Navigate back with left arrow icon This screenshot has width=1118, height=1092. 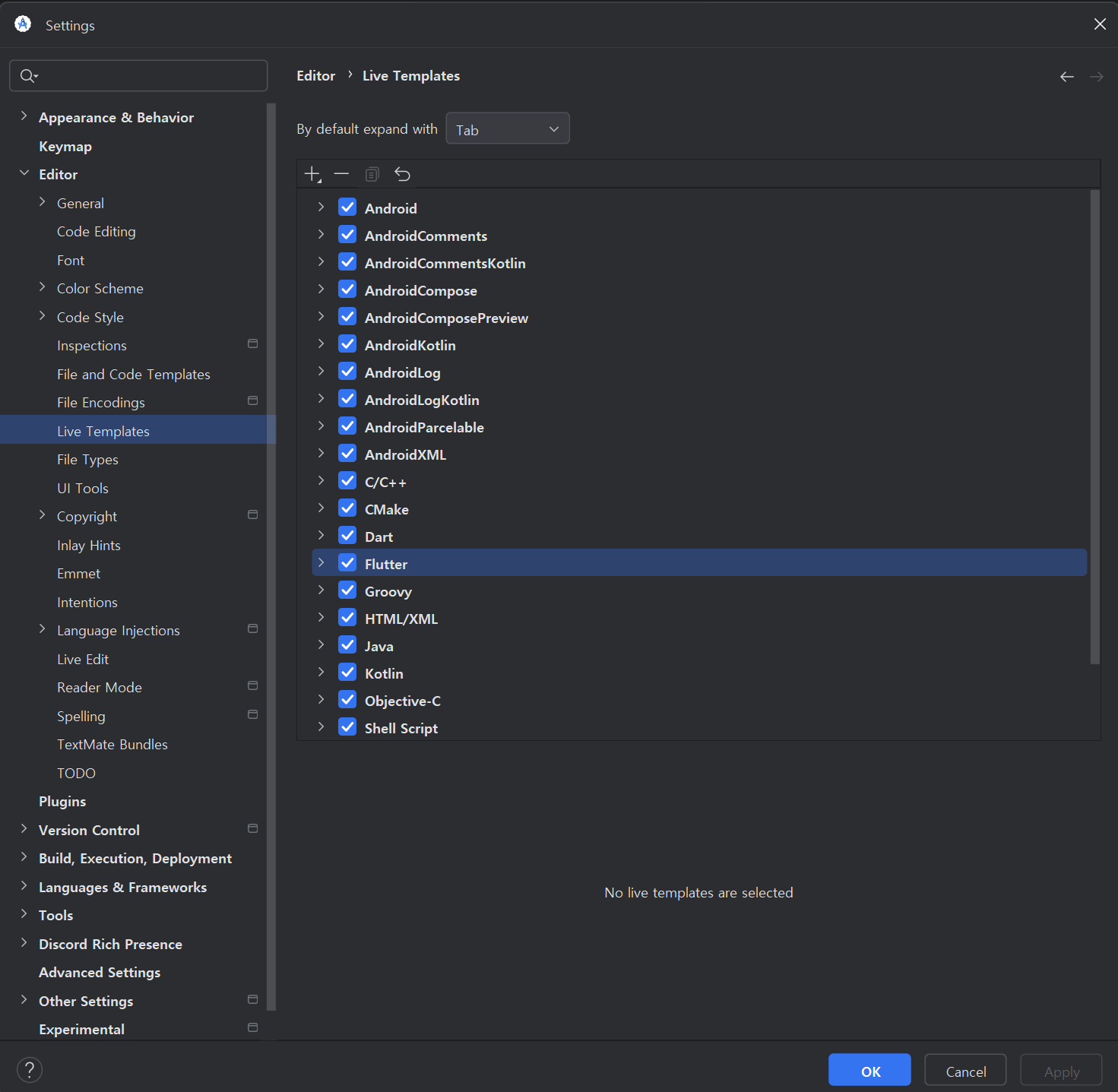tap(1067, 77)
